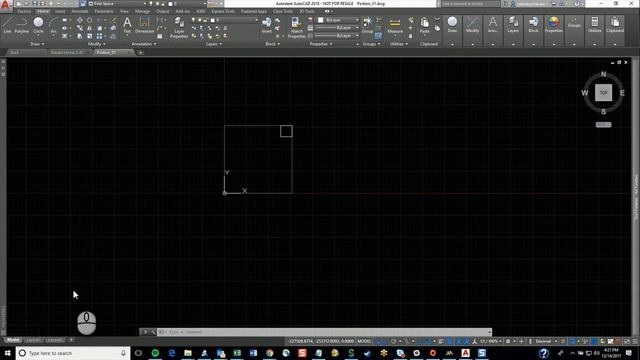Expand the Annotation panel flyout
Screen dimensions: 640x360
point(144,44)
